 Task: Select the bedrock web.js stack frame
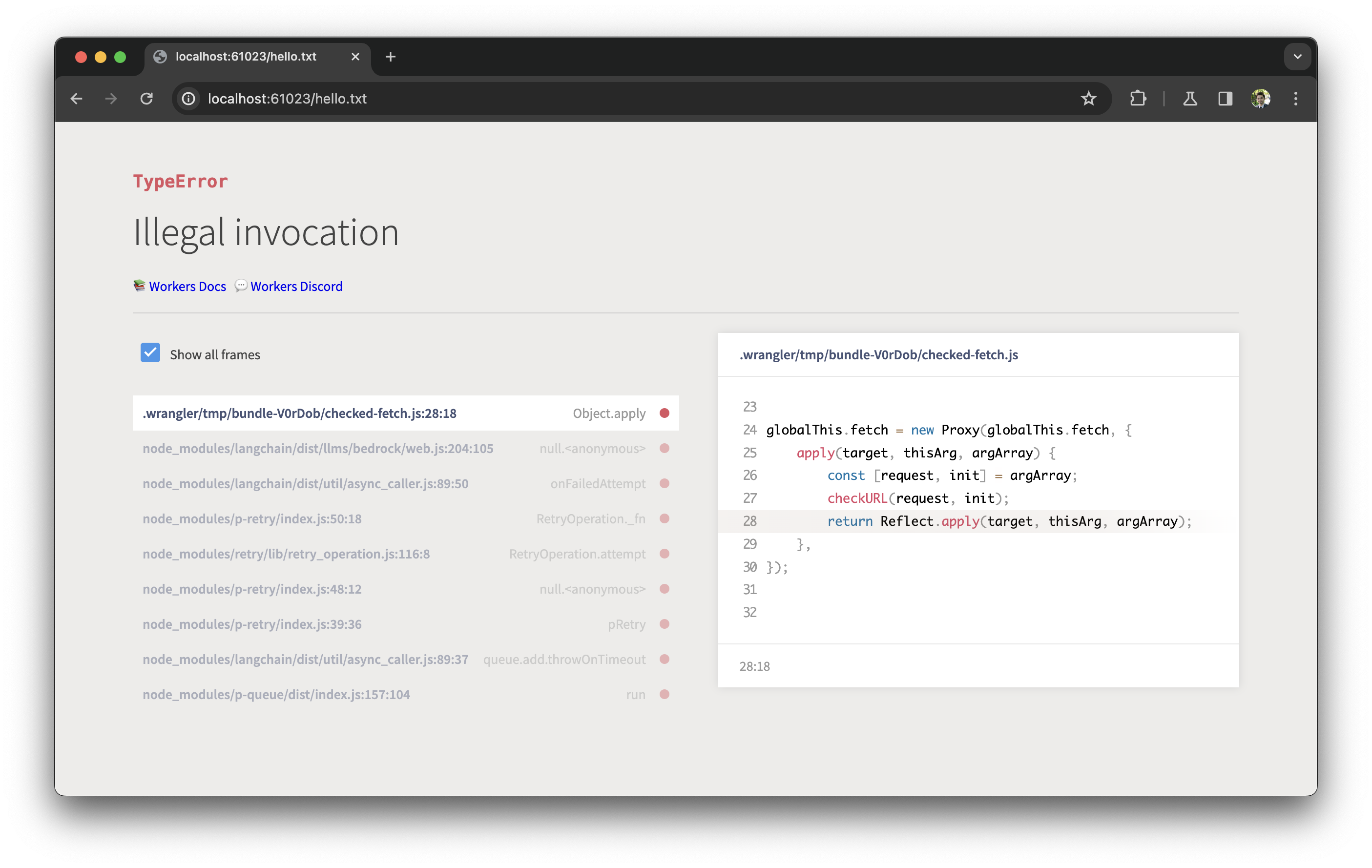318,448
